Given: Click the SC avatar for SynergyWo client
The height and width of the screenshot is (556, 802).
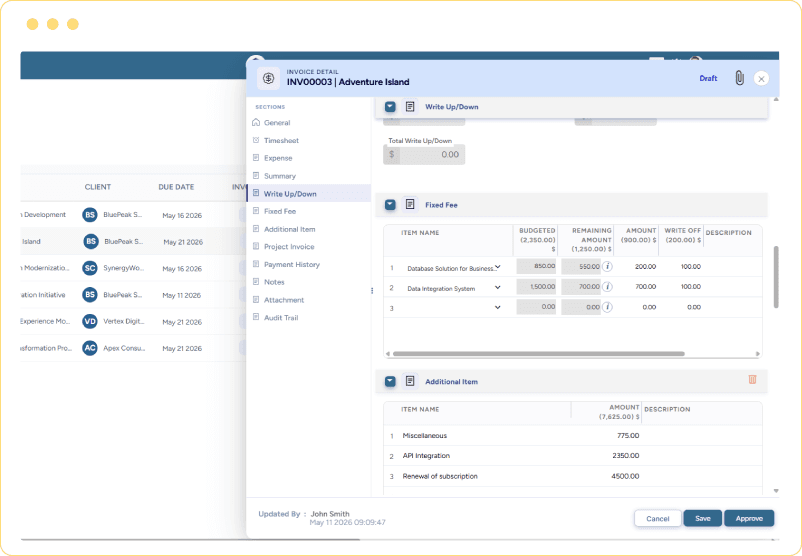Looking at the screenshot, I should coord(90,268).
